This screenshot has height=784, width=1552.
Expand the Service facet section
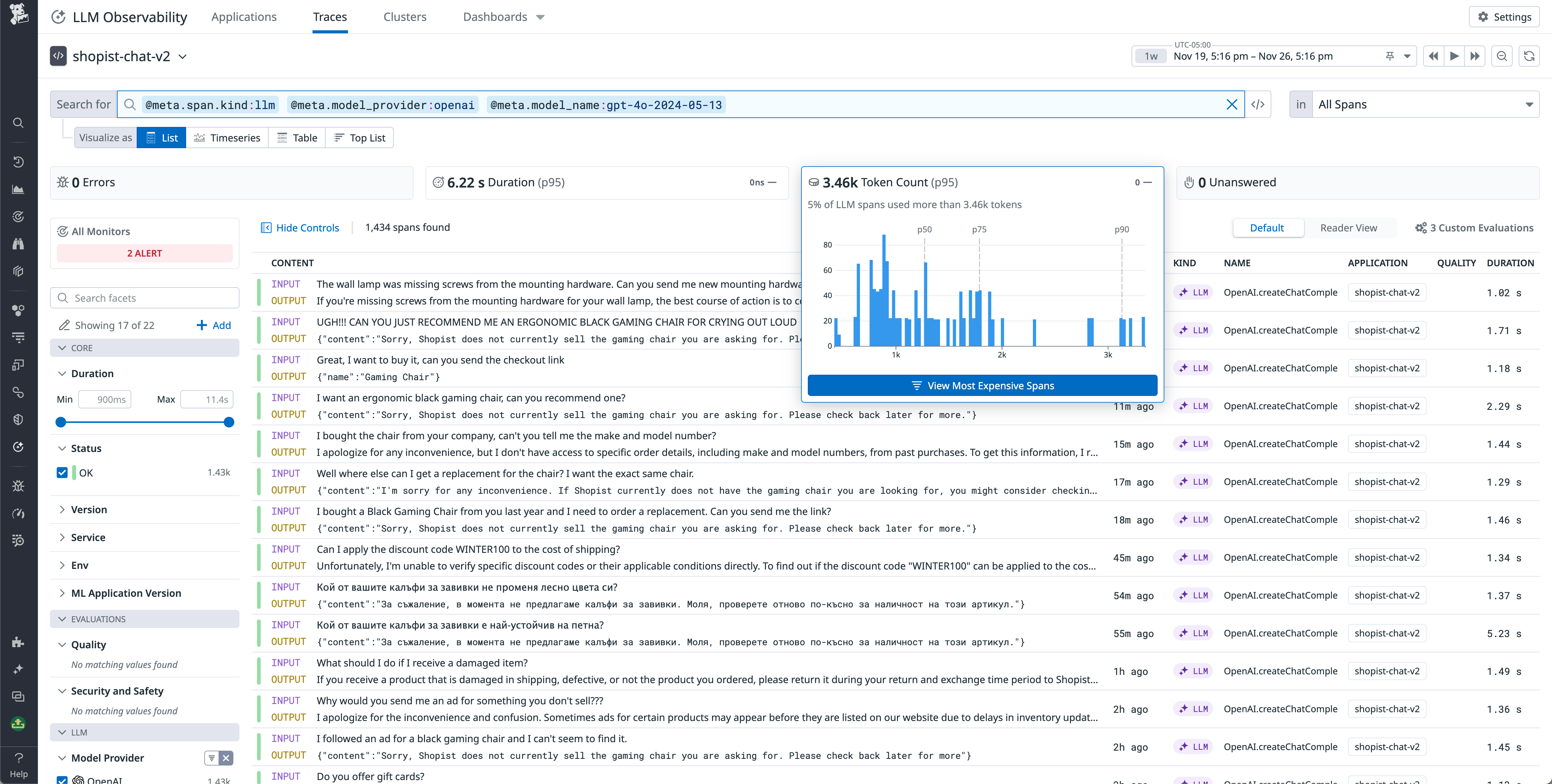(x=88, y=537)
